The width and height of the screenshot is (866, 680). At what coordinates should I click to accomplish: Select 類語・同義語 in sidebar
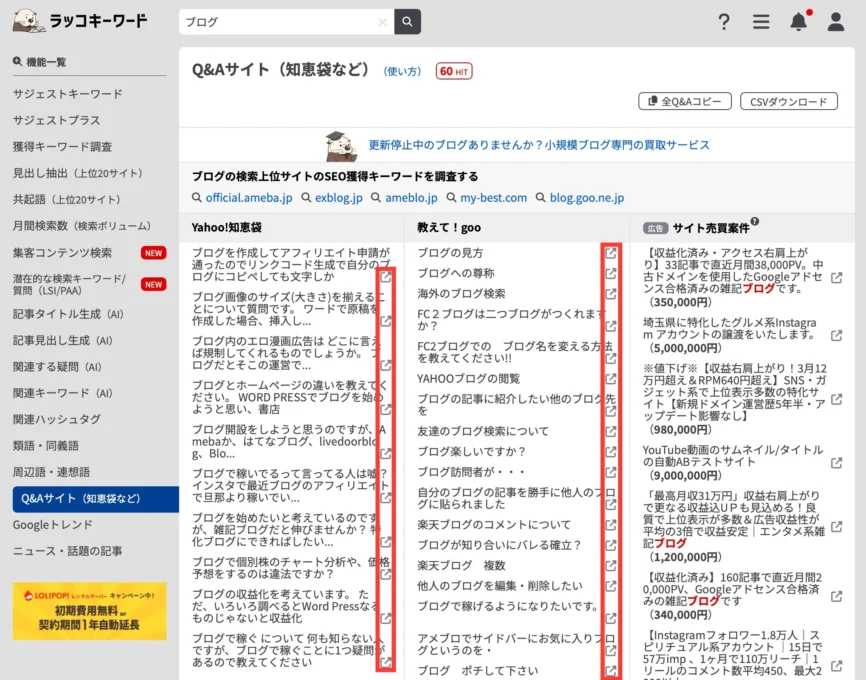(x=46, y=446)
